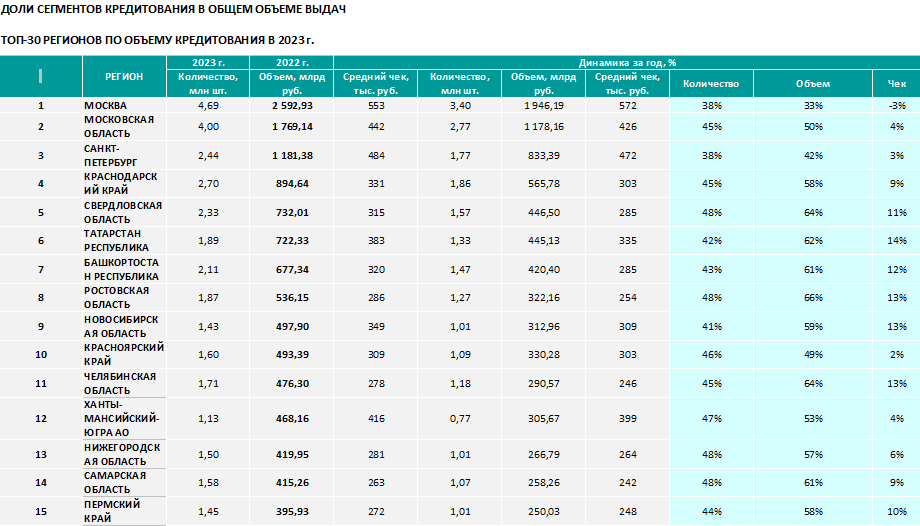This screenshot has width=920, height=526.
Task: Click the 'Динамика за год, %' header
Action: click(627, 62)
